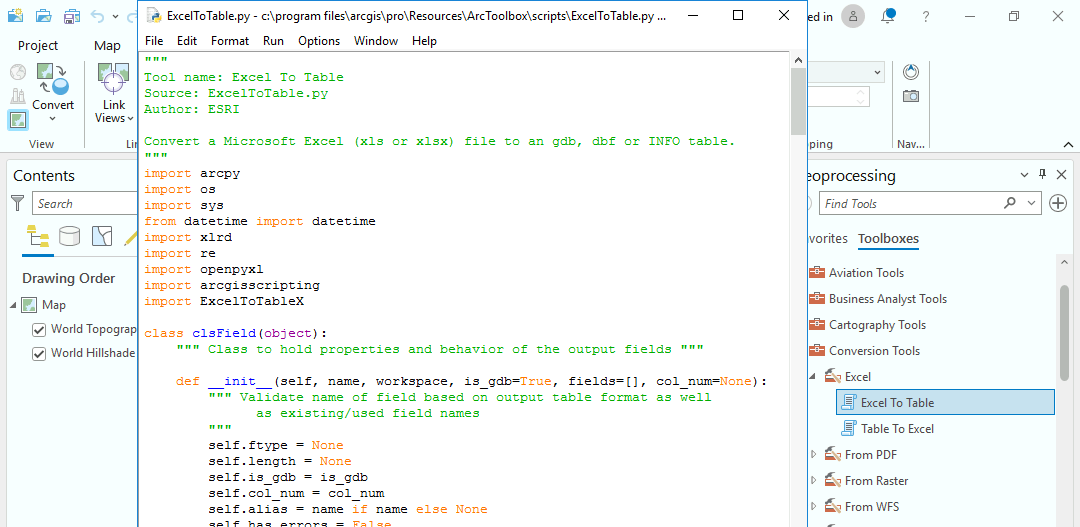This screenshot has height=527, width=1080.
Task: Click the script editor vertical scrollbar thumb
Action: coord(798,101)
